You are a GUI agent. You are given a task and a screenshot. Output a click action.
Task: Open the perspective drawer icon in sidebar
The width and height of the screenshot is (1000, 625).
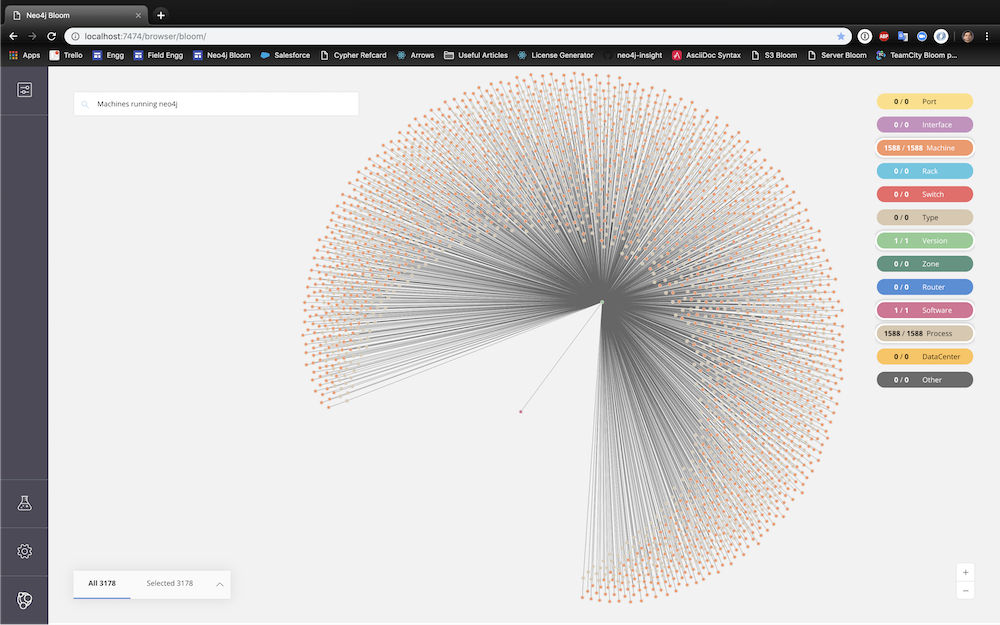click(24, 90)
